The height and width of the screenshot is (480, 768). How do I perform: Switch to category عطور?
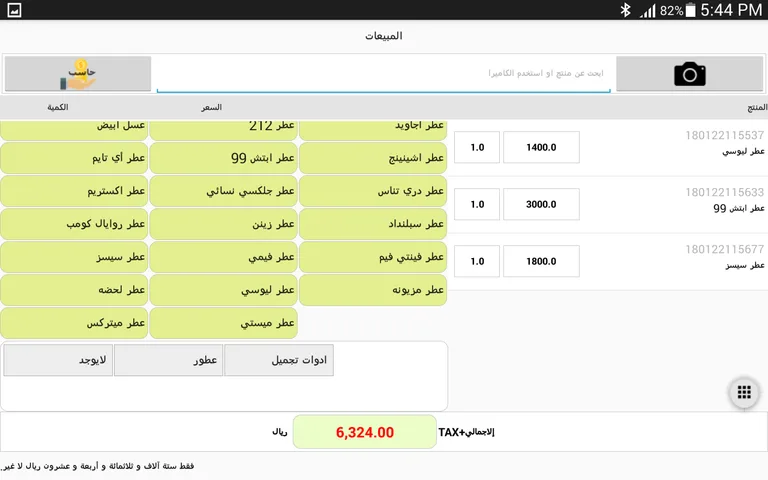coord(168,360)
